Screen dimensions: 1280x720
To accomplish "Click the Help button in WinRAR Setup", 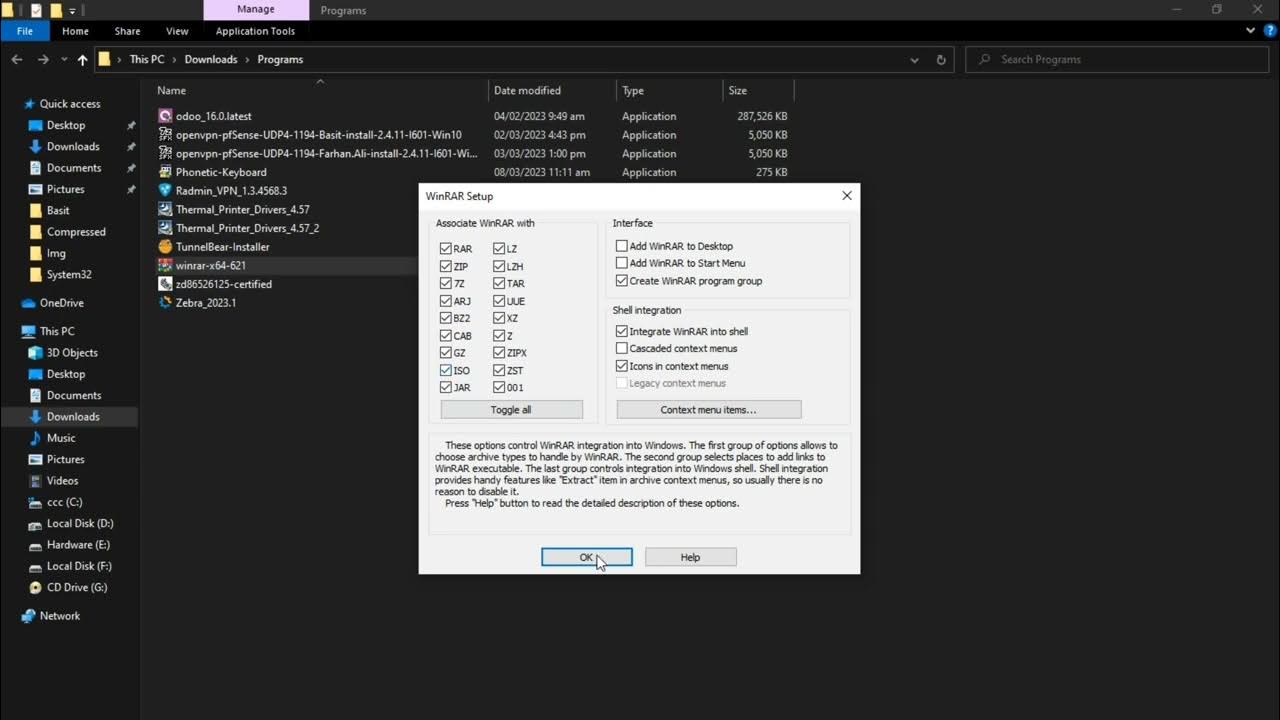I will point(691,557).
